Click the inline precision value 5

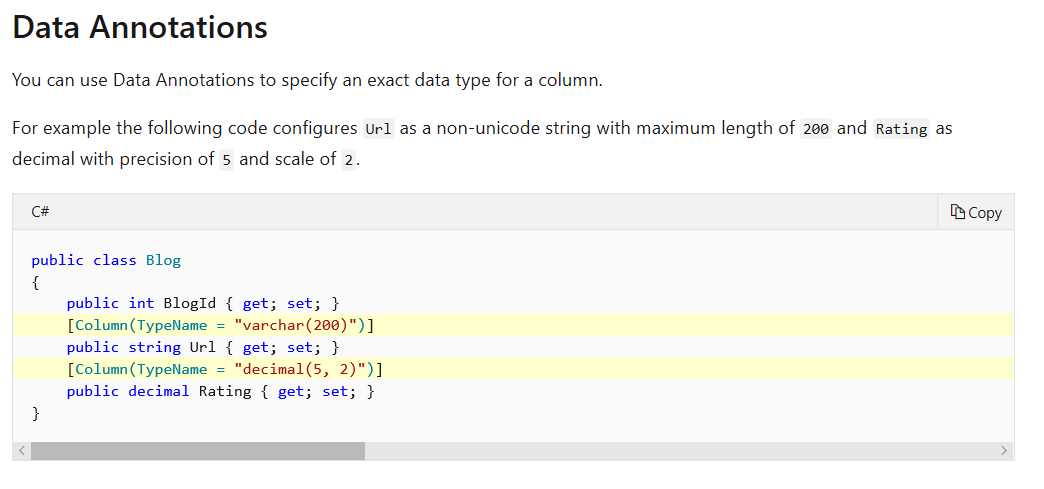tap(226, 161)
